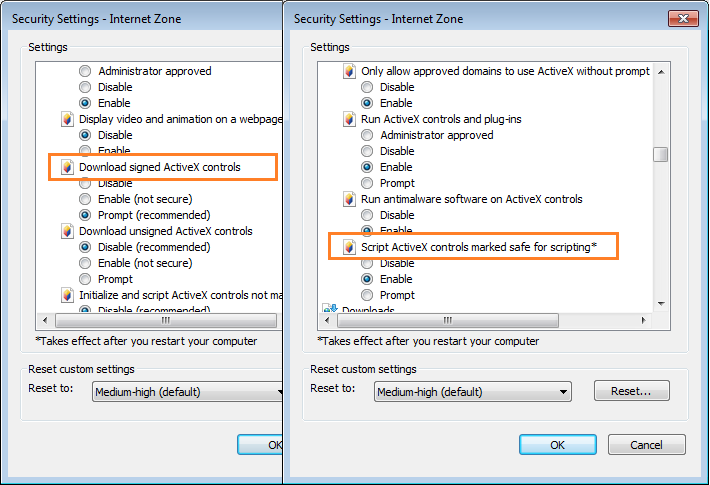Click shield icon next to Run ActiveX controls and plug-ins
The image size is (710, 485).
(349, 119)
